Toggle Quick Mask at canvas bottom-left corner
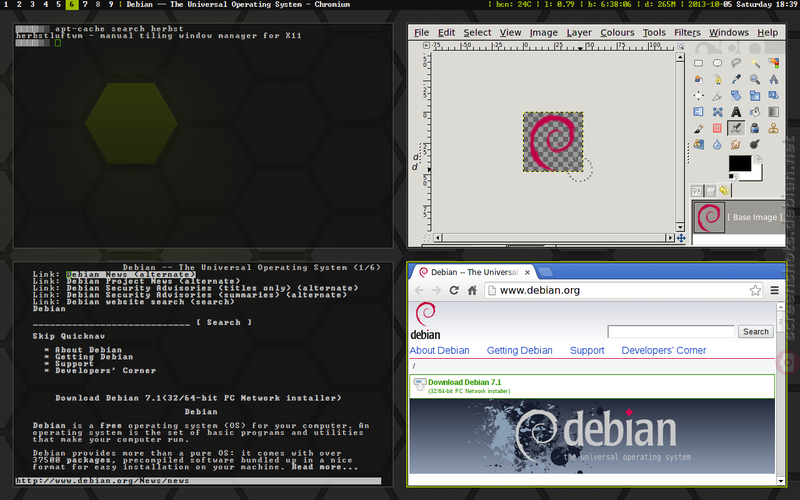This screenshot has width=800, height=500. pos(427,238)
